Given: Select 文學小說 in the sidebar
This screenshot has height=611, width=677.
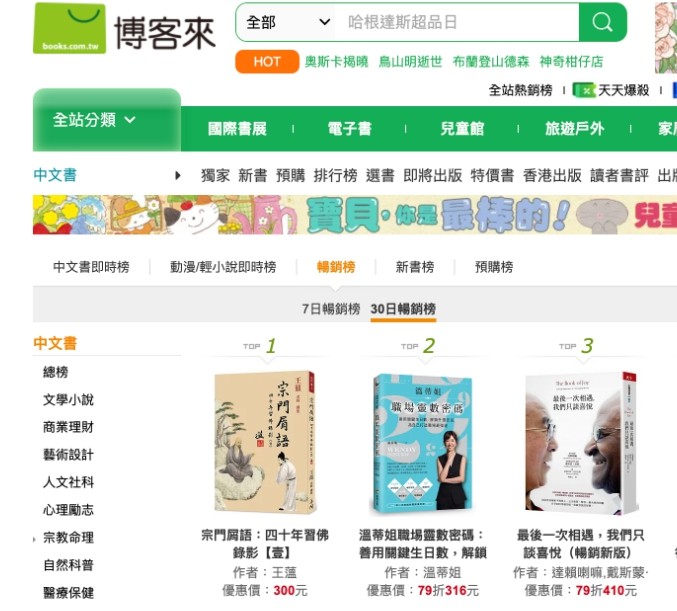Looking at the screenshot, I should 68,399.
